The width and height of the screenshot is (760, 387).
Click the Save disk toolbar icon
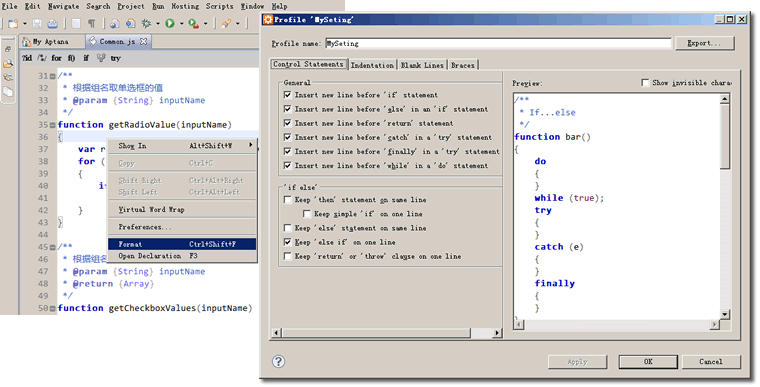[37, 23]
